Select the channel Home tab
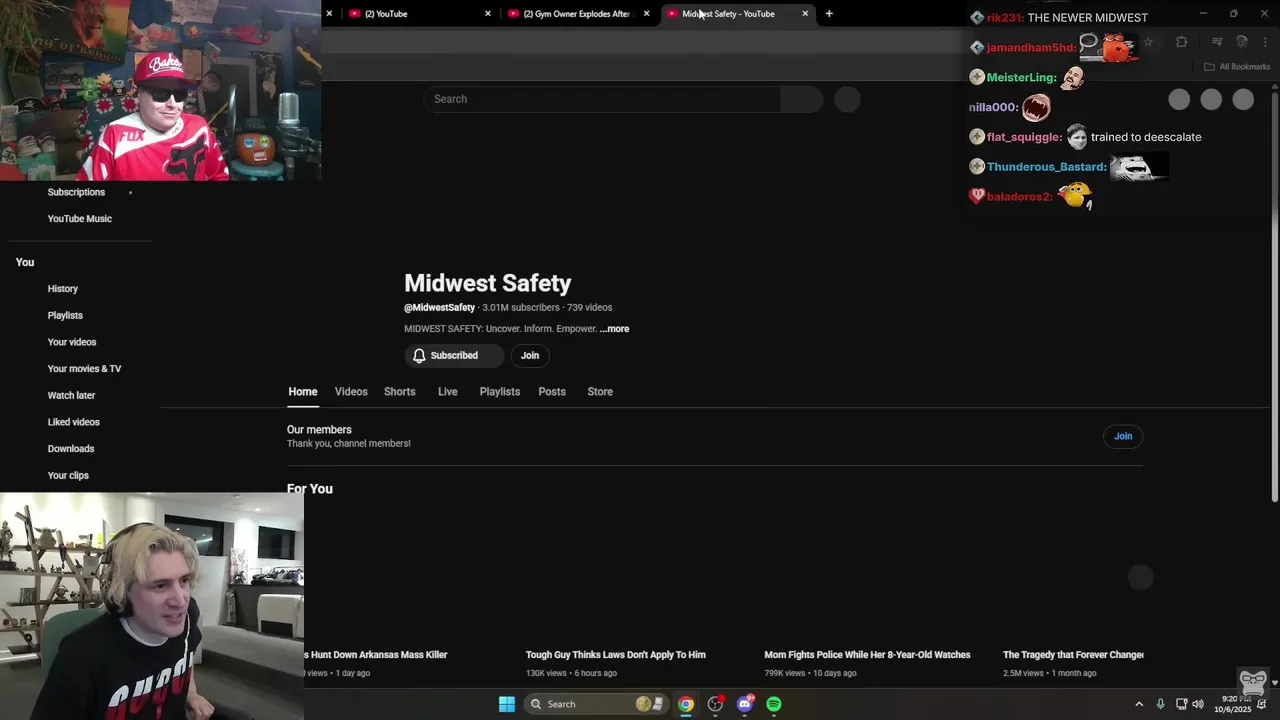 (303, 392)
